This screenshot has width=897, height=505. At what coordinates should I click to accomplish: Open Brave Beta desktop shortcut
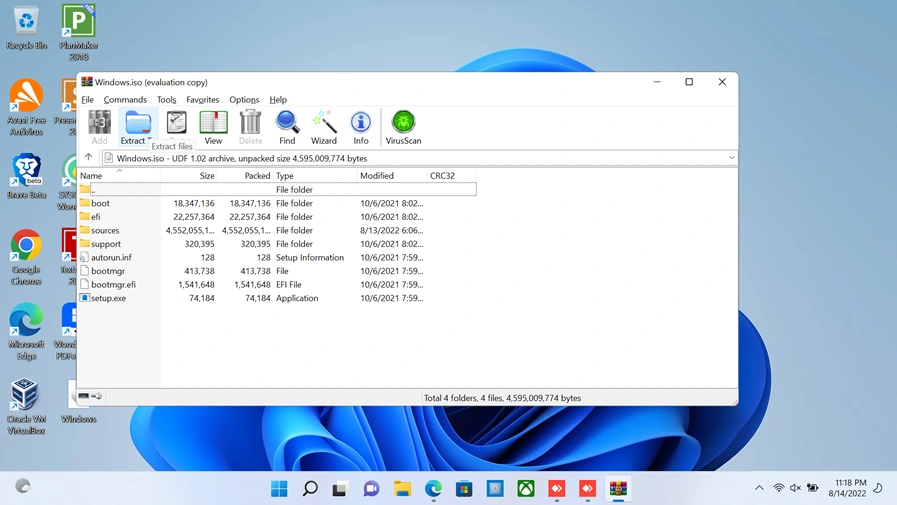point(26,176)
